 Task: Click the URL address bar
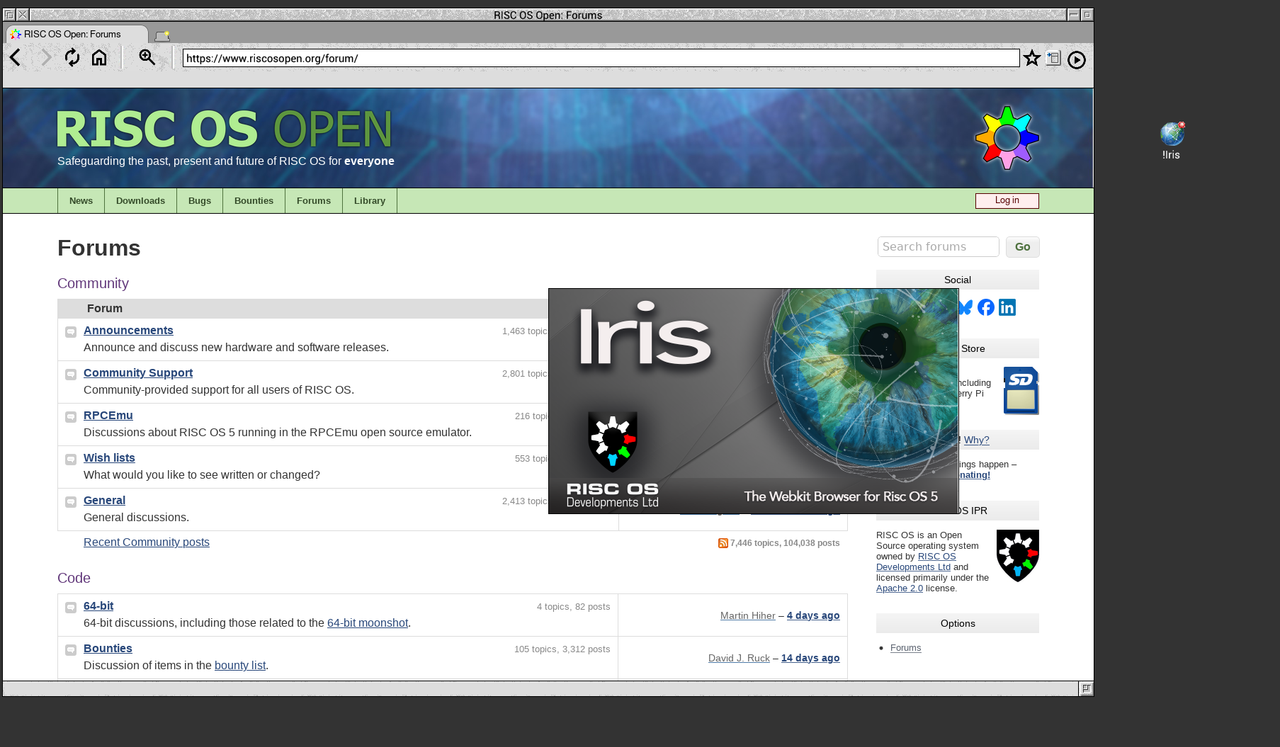601,58
